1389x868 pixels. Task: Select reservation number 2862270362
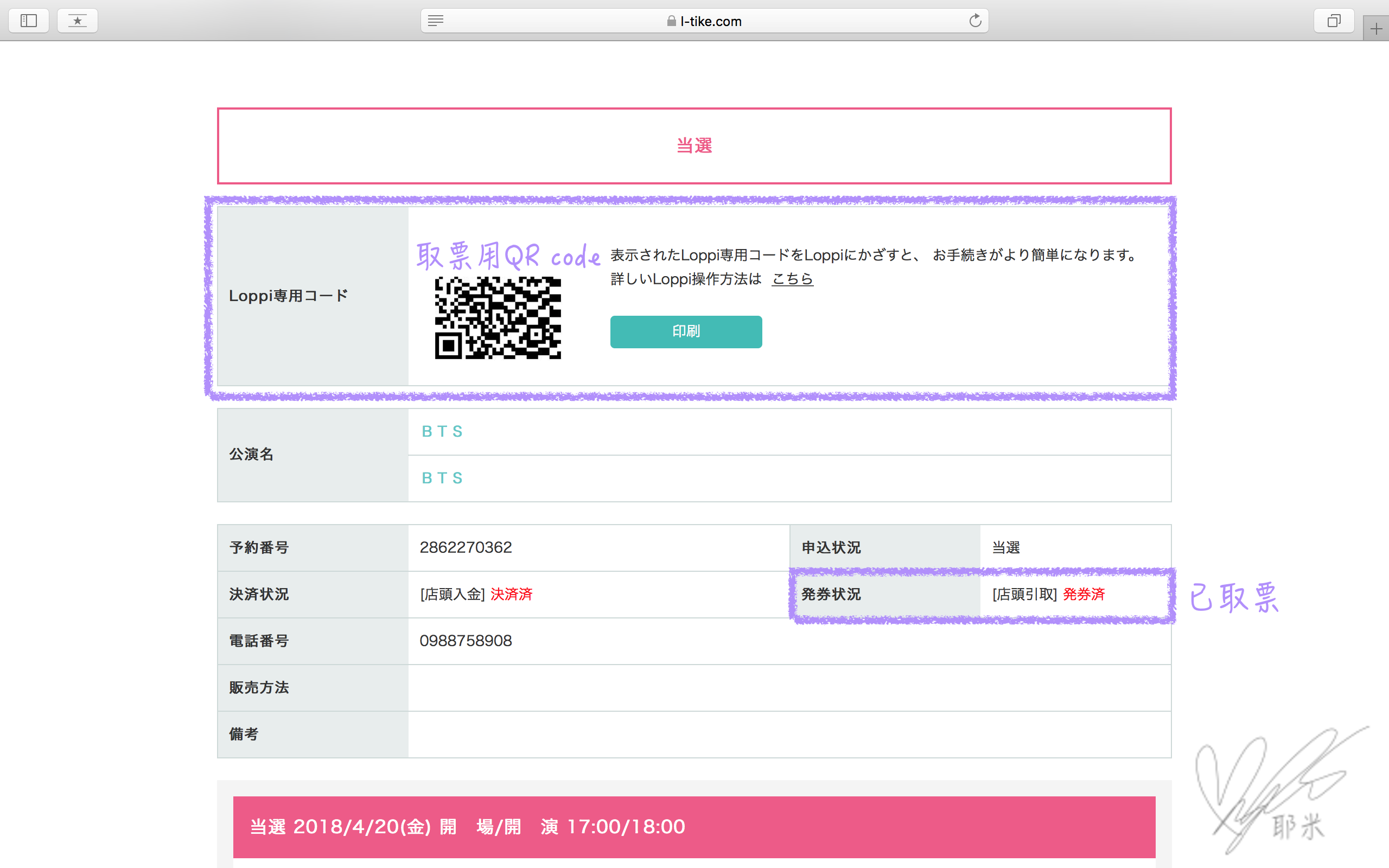466,548
